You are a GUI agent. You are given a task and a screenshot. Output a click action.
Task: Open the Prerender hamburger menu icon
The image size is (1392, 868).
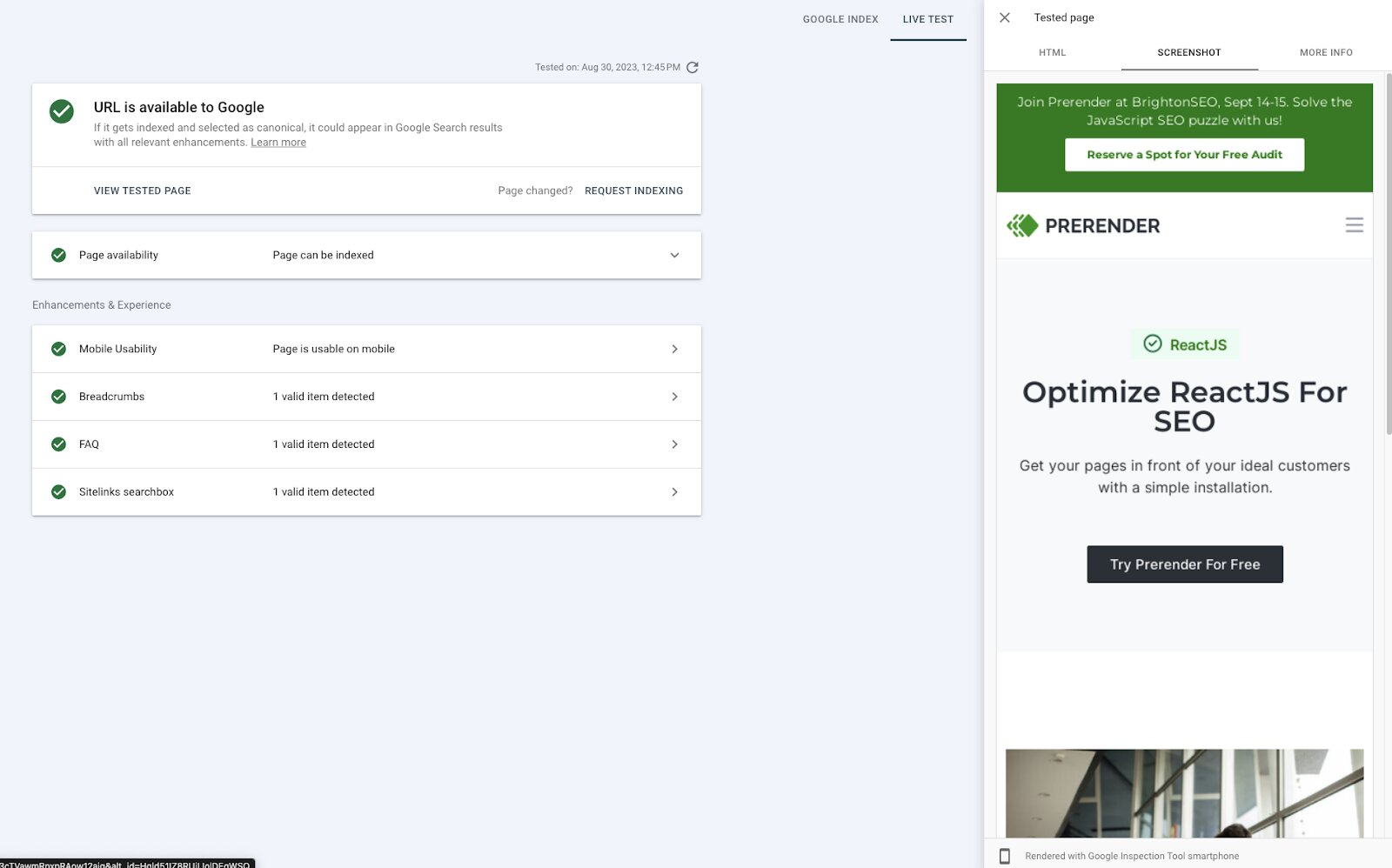point(1354,225)
